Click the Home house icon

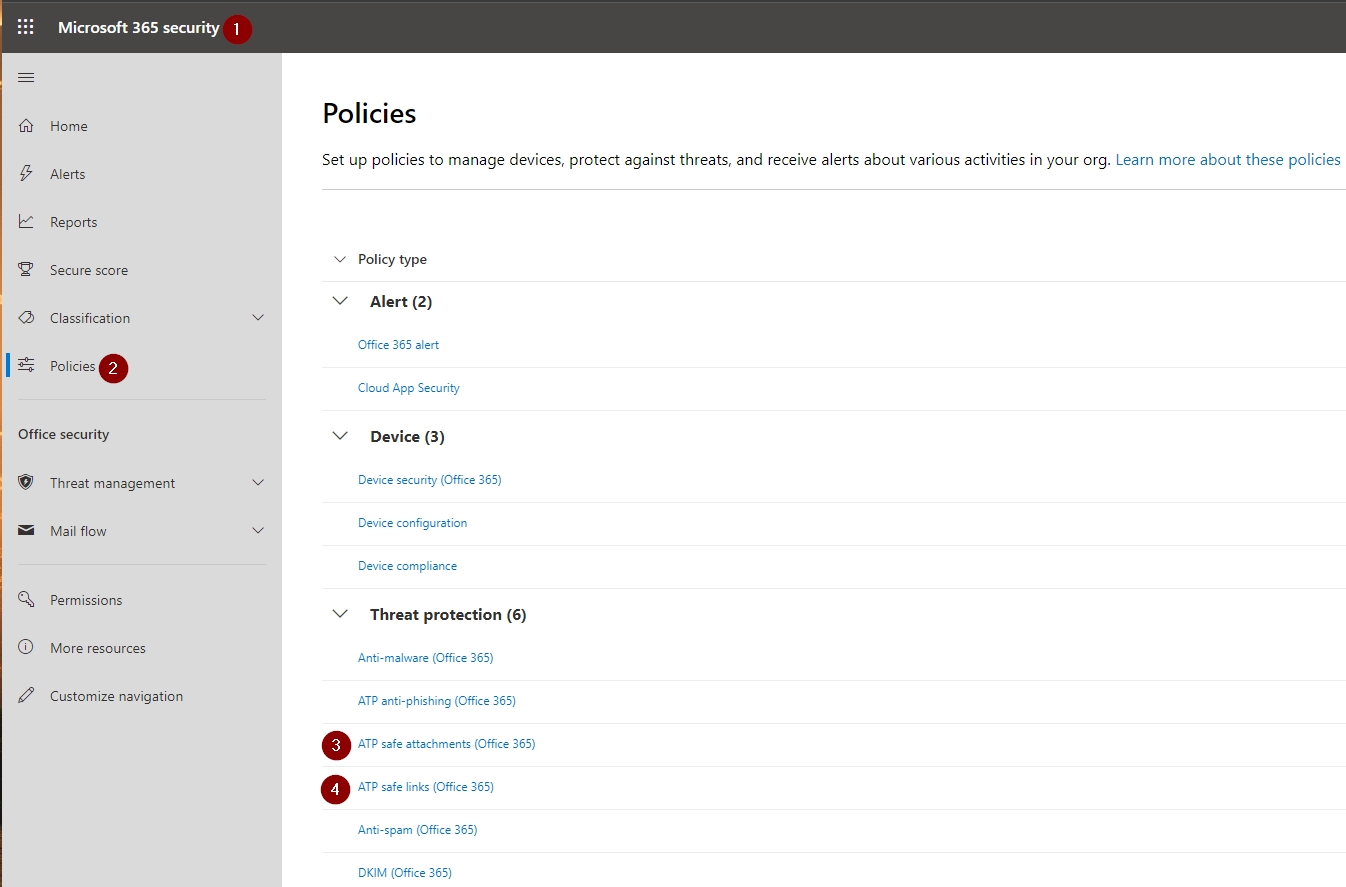coord(27,126)
